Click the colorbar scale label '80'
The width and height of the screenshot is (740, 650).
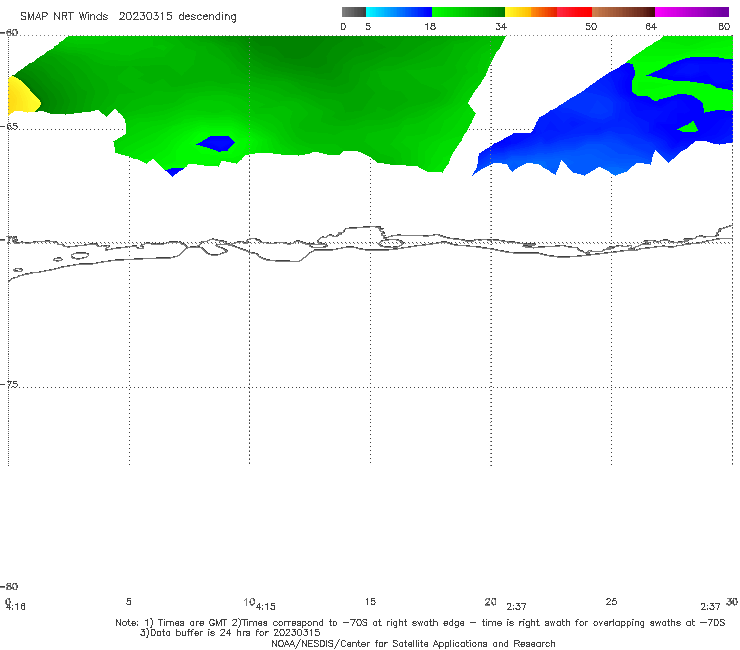724,27
